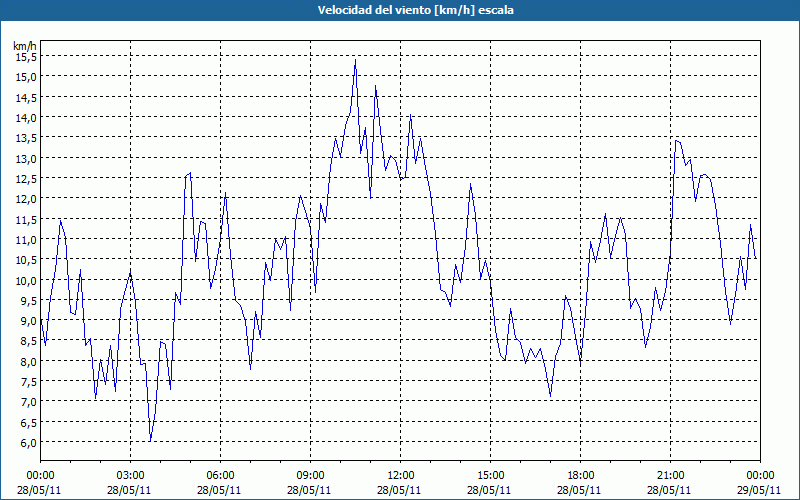The image size is (800, 500).
Task: Click the 10,0 y-axis value
Action: [26, 281]
